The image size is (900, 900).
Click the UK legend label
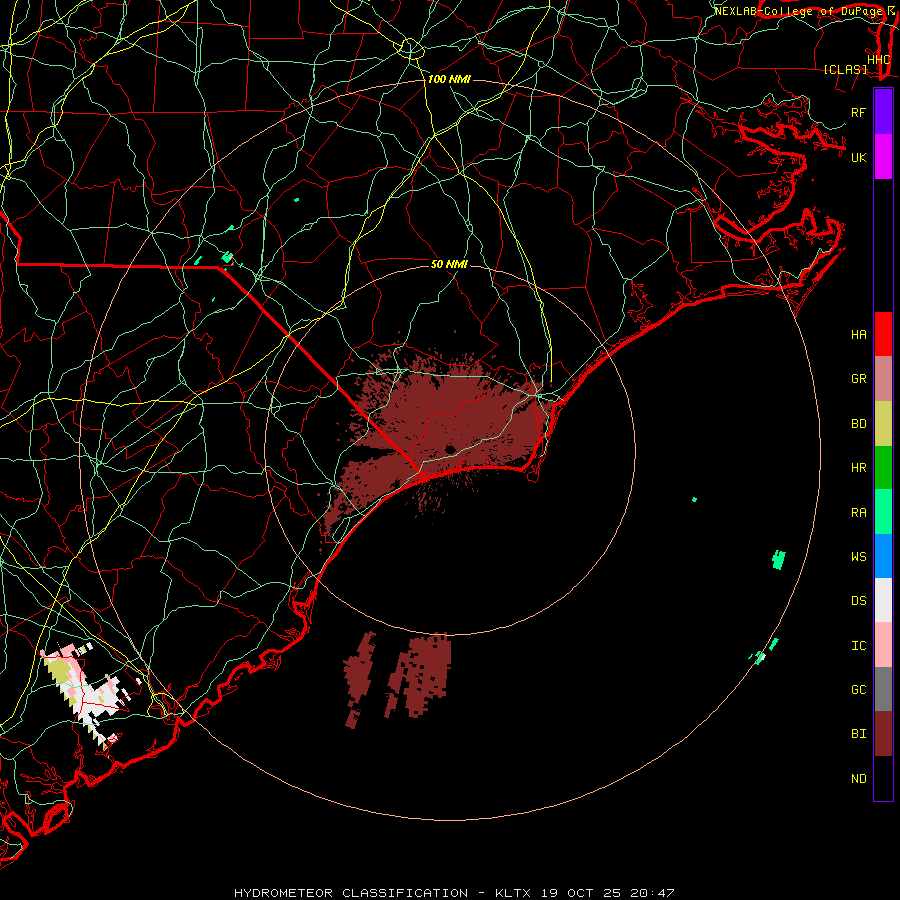858,157
